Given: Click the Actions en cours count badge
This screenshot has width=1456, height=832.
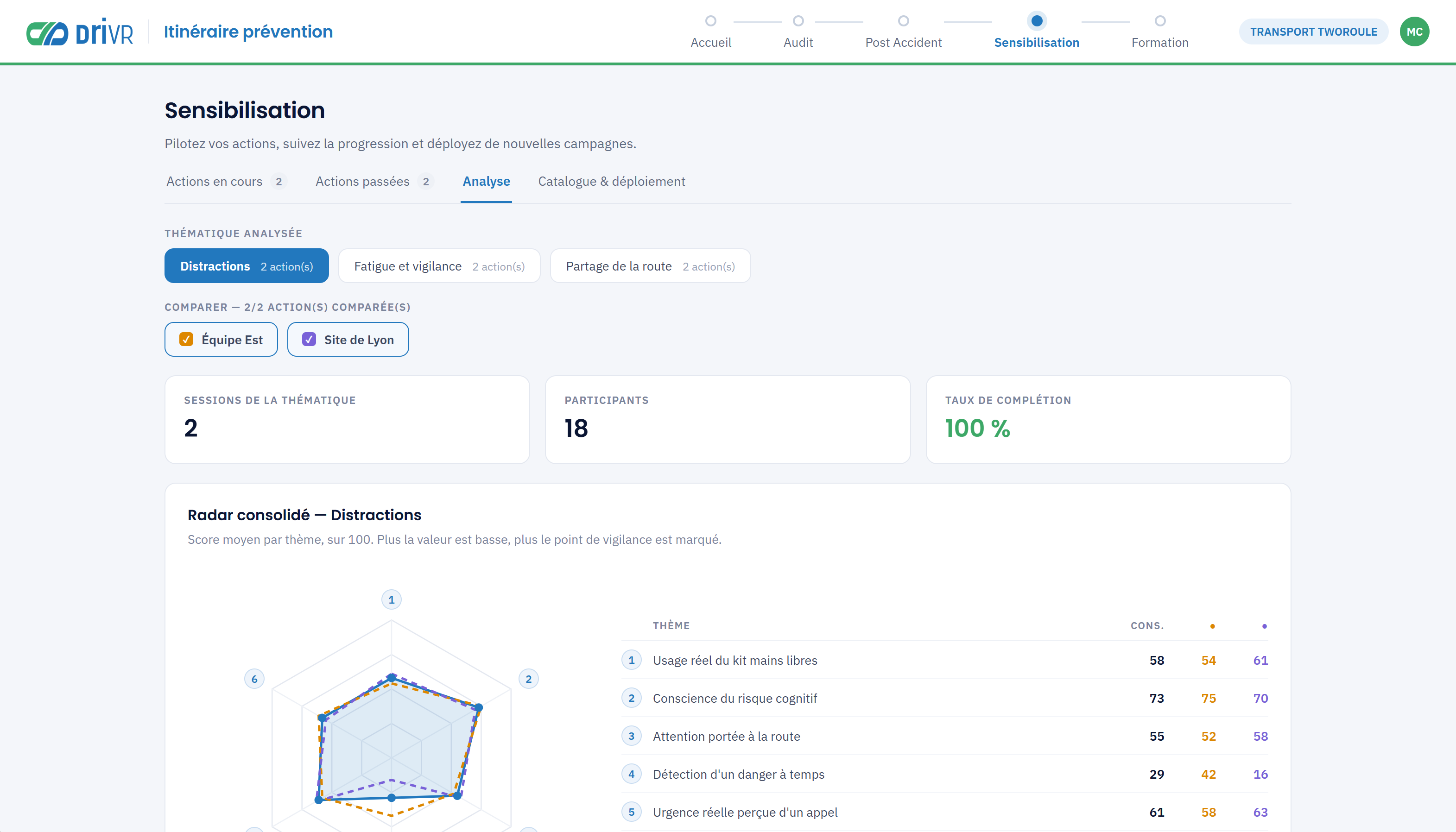Looking at the screenshot, I should (279, 182).
